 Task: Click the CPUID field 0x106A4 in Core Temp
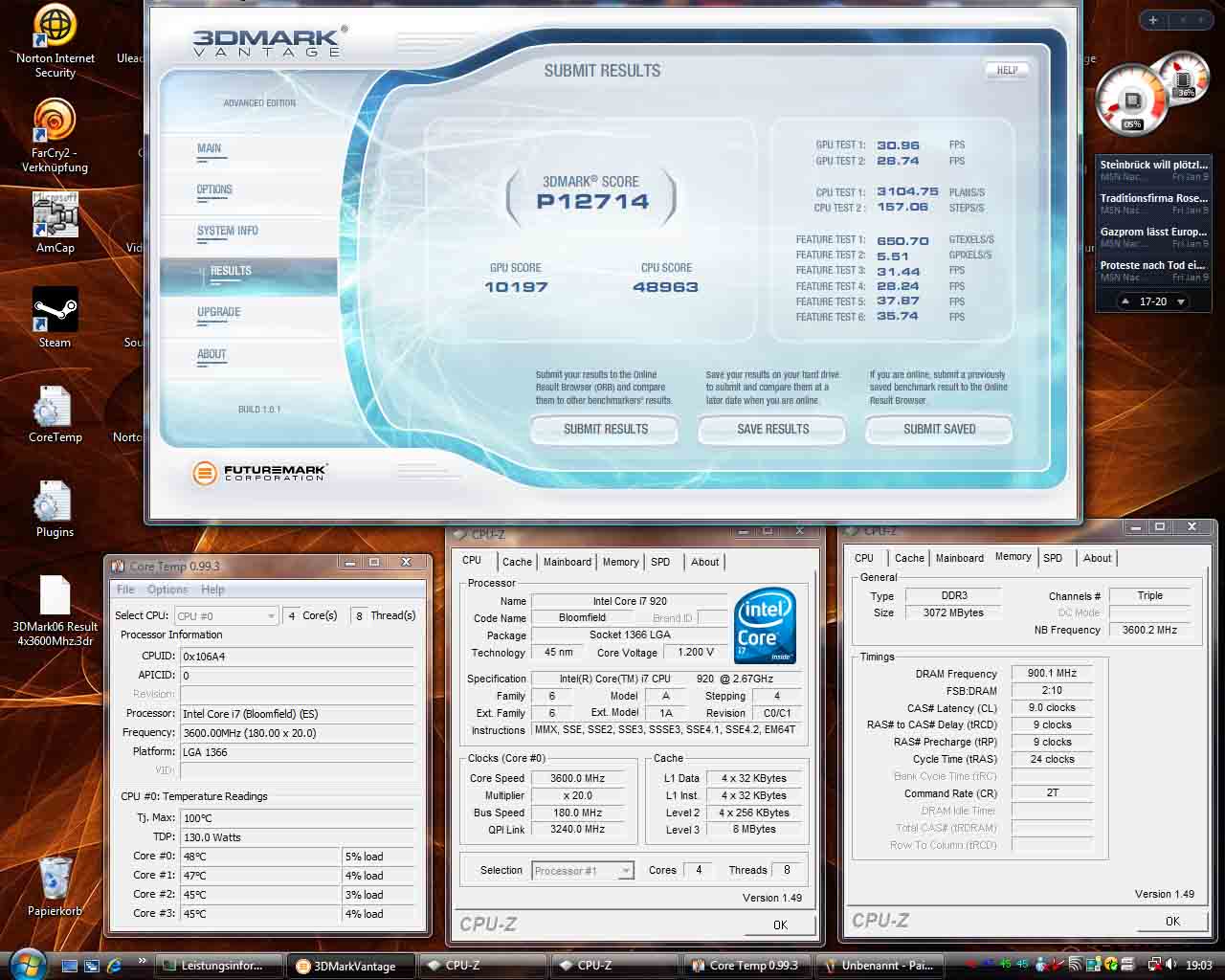click(x=297, y=657)
